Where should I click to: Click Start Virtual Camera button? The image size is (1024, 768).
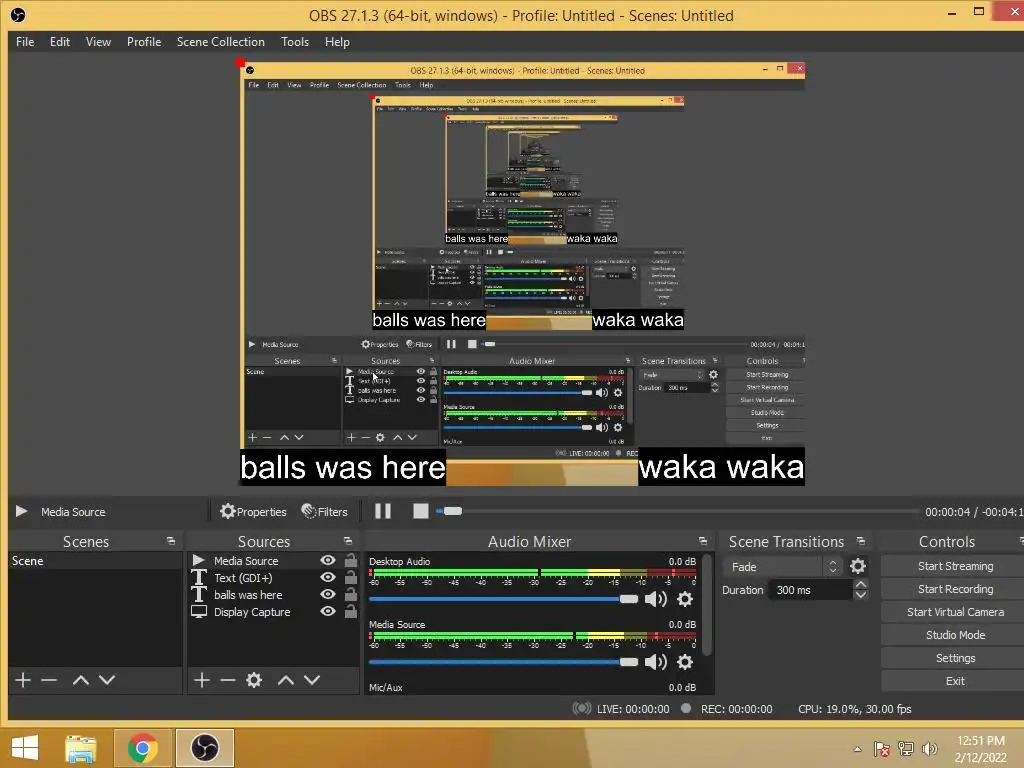(x=955, y=612)
